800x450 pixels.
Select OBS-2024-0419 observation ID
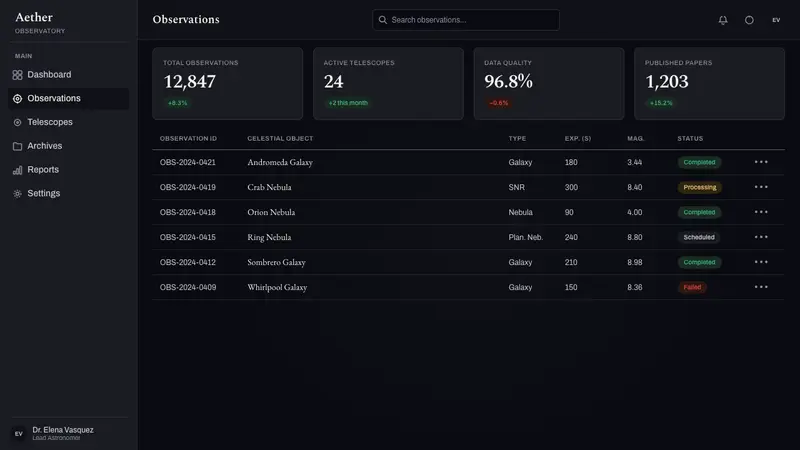click(x=188, y=187)
